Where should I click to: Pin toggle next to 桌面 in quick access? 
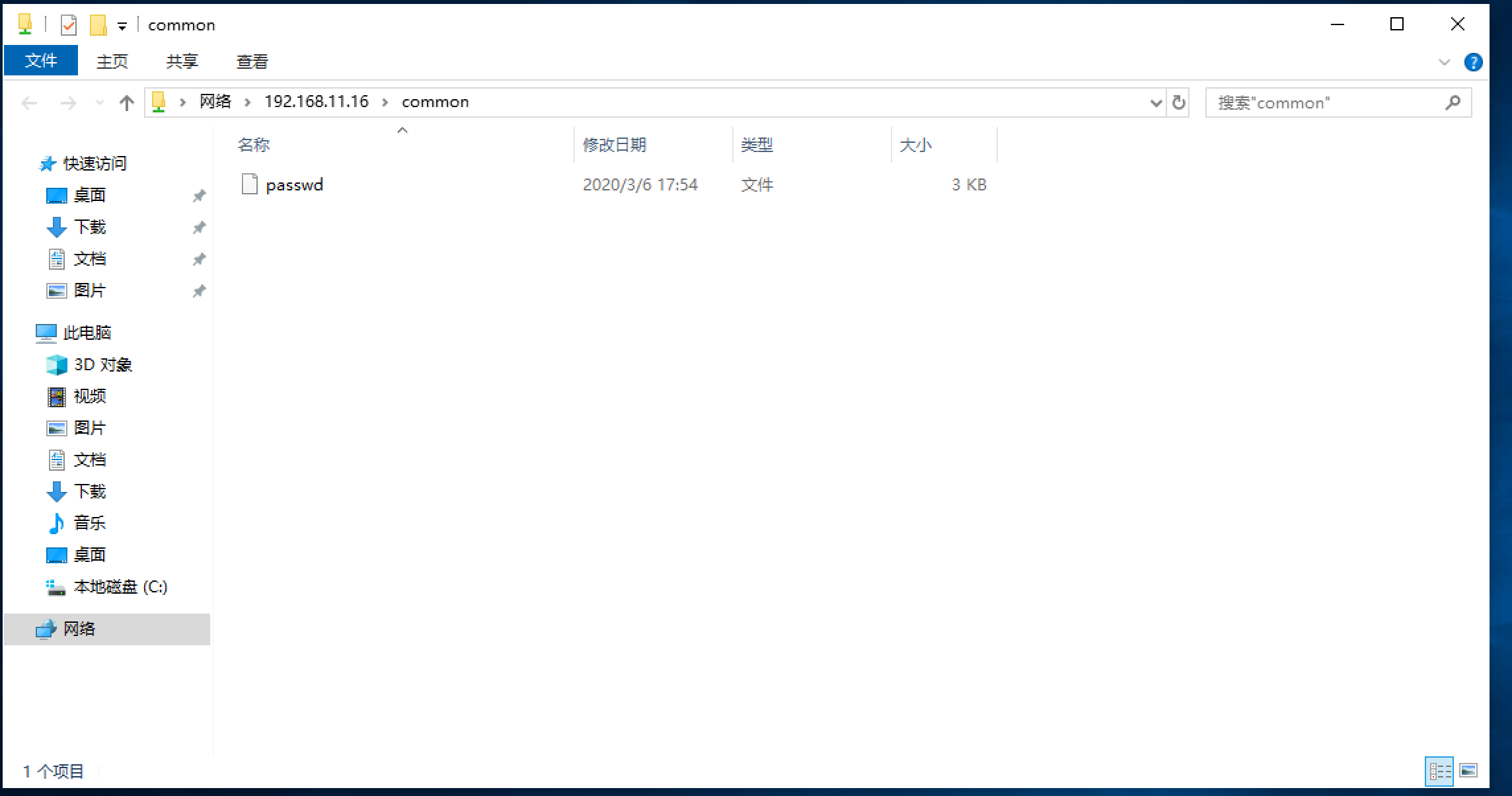click(x=199, y=195)
